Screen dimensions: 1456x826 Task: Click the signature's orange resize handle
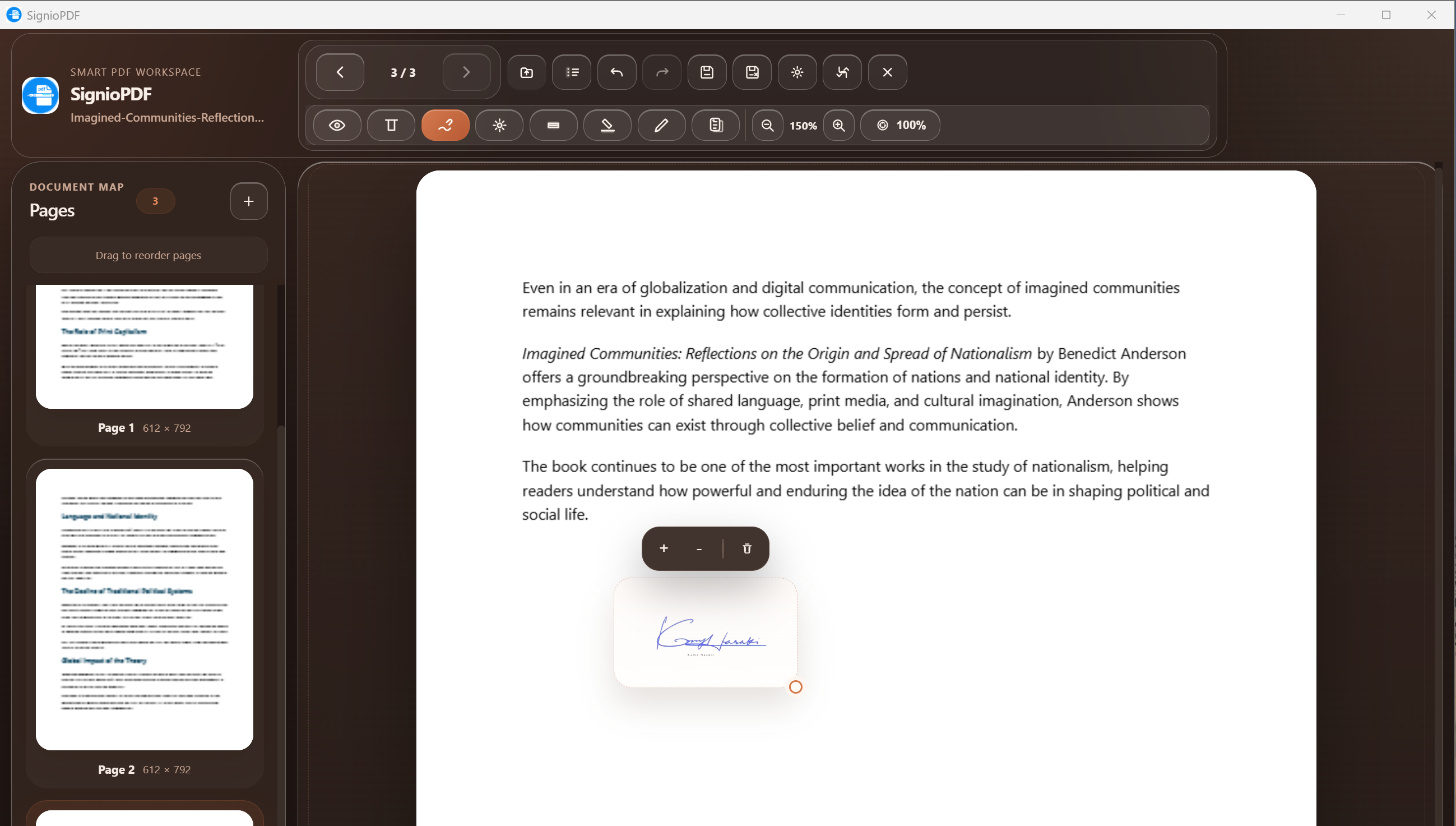point(795,687)
